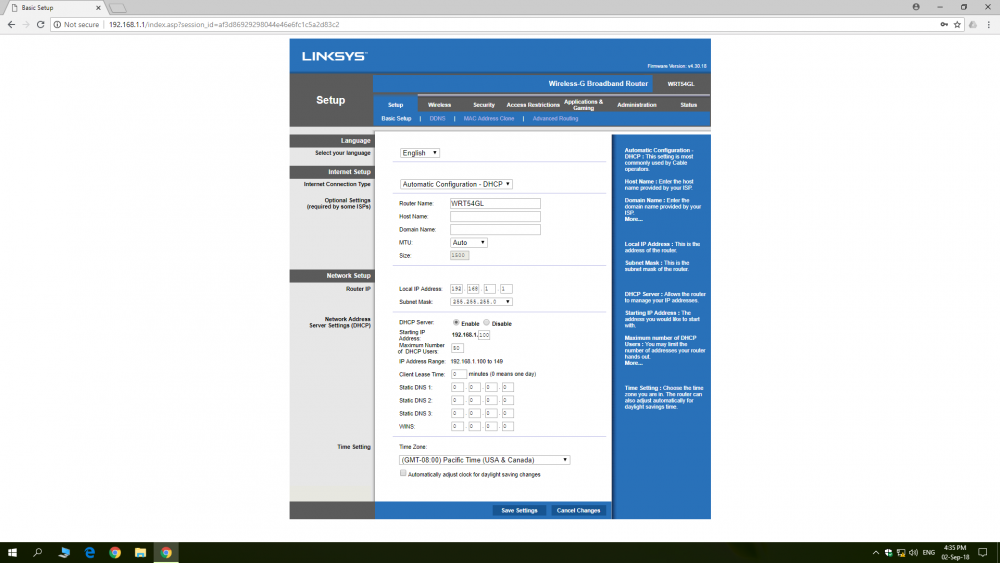Click Maximum Number of DHCP Users field
Screen dimensions: 1000x563
(457, 348)
